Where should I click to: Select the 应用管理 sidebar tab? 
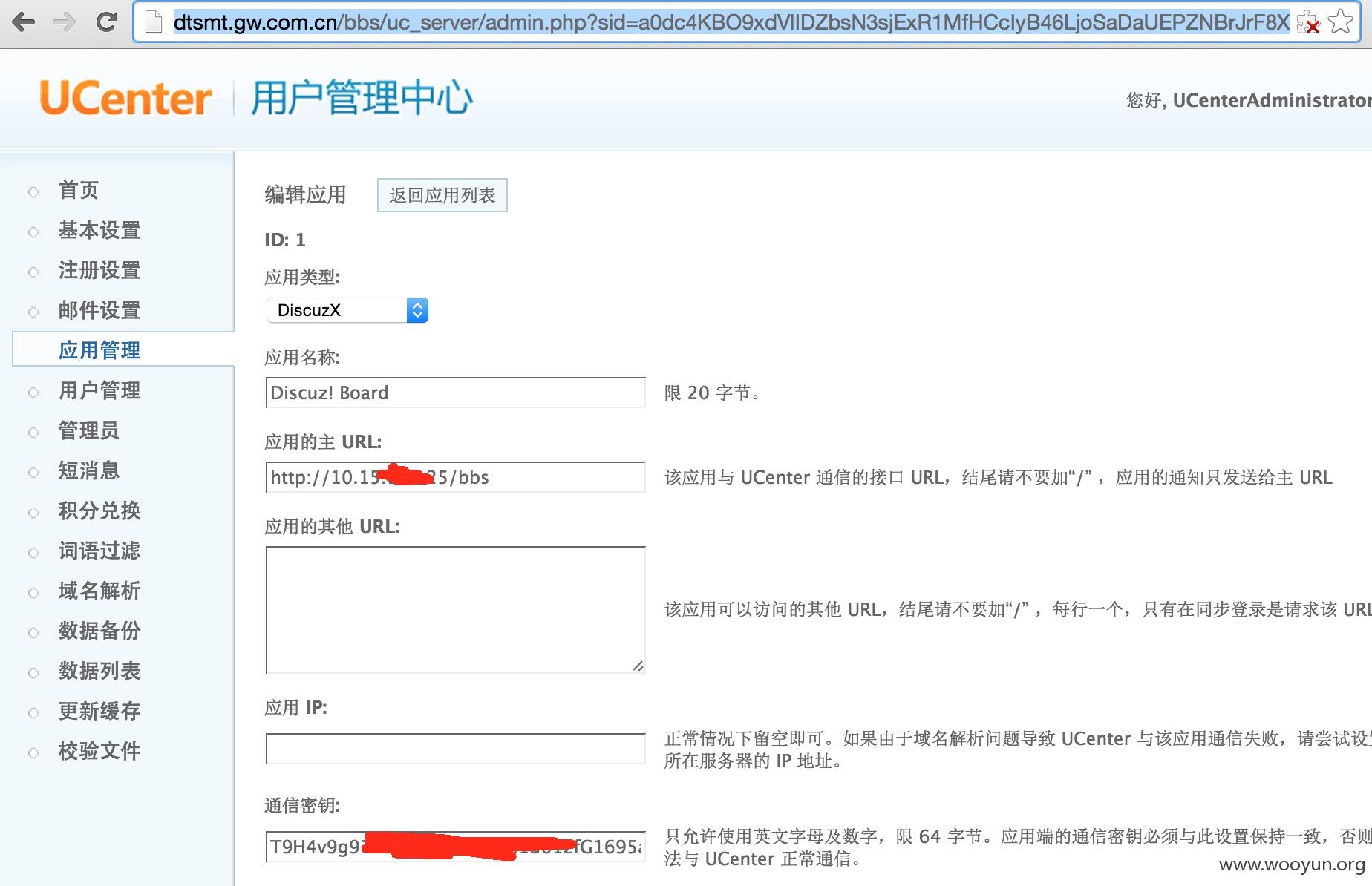click(123, 350)
